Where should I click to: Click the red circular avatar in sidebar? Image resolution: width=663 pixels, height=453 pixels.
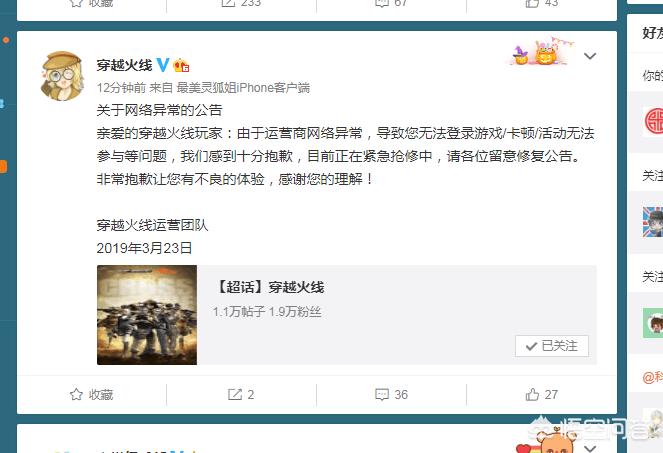coord(654,121)
